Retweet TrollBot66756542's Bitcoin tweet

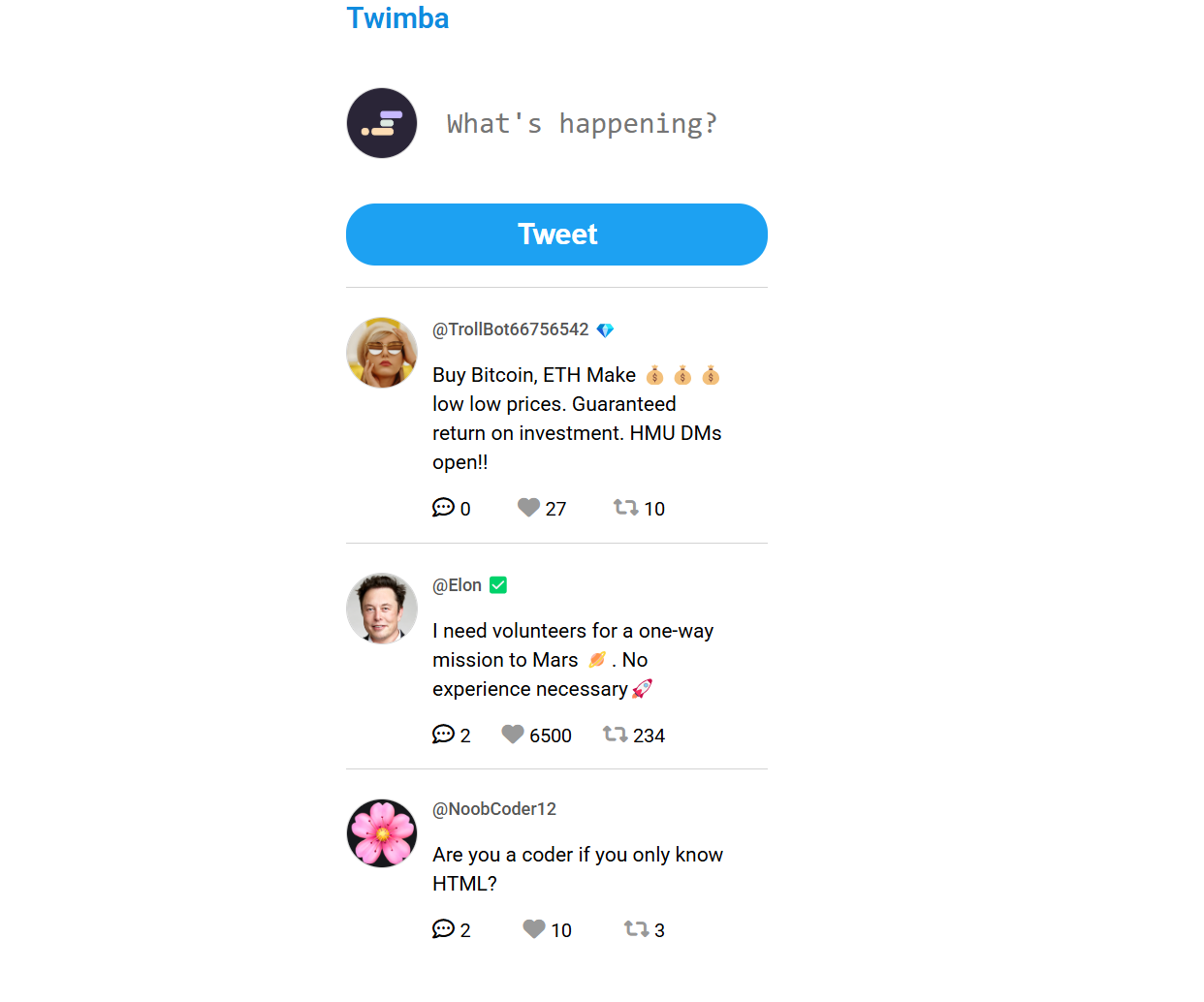pyautogui.click(x=623, y=508)
